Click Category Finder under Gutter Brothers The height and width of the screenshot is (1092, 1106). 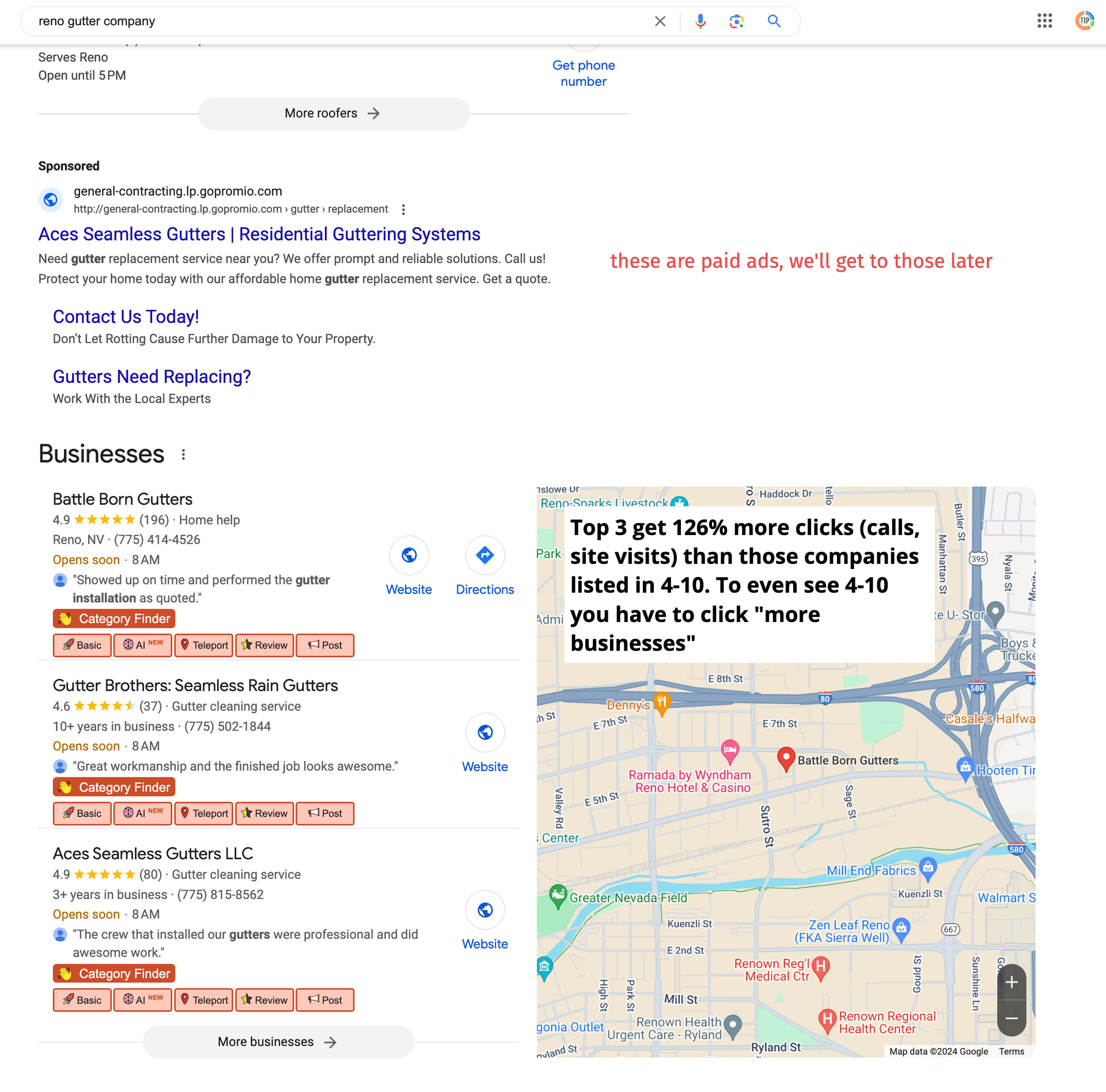click(114, 787)
